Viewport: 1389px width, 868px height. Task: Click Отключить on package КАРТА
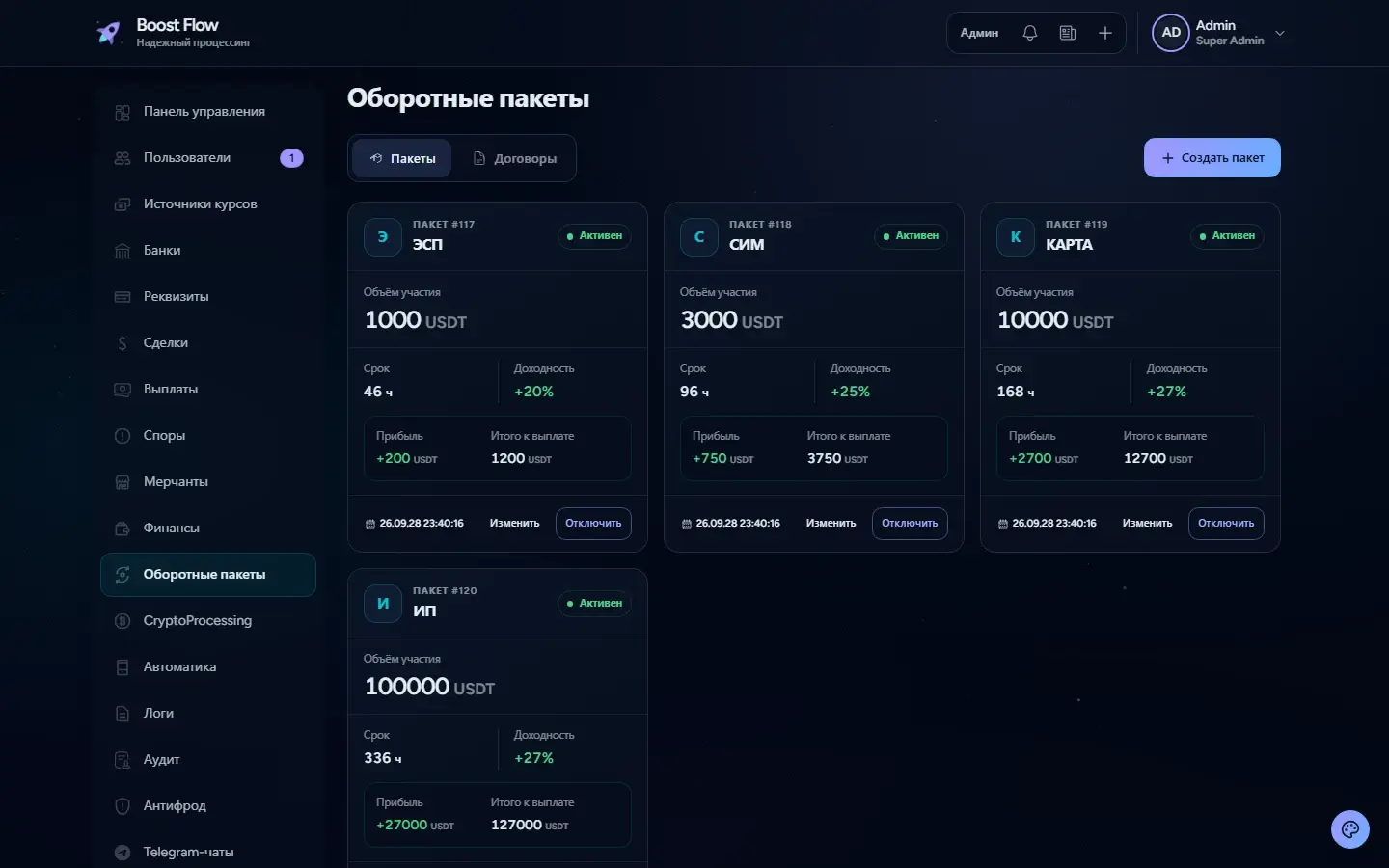coord(1226,524)
